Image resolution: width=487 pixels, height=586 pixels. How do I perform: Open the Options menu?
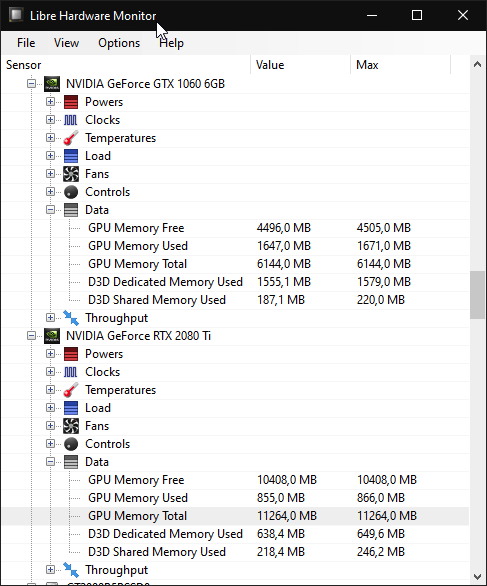click(x=119, y=43)
